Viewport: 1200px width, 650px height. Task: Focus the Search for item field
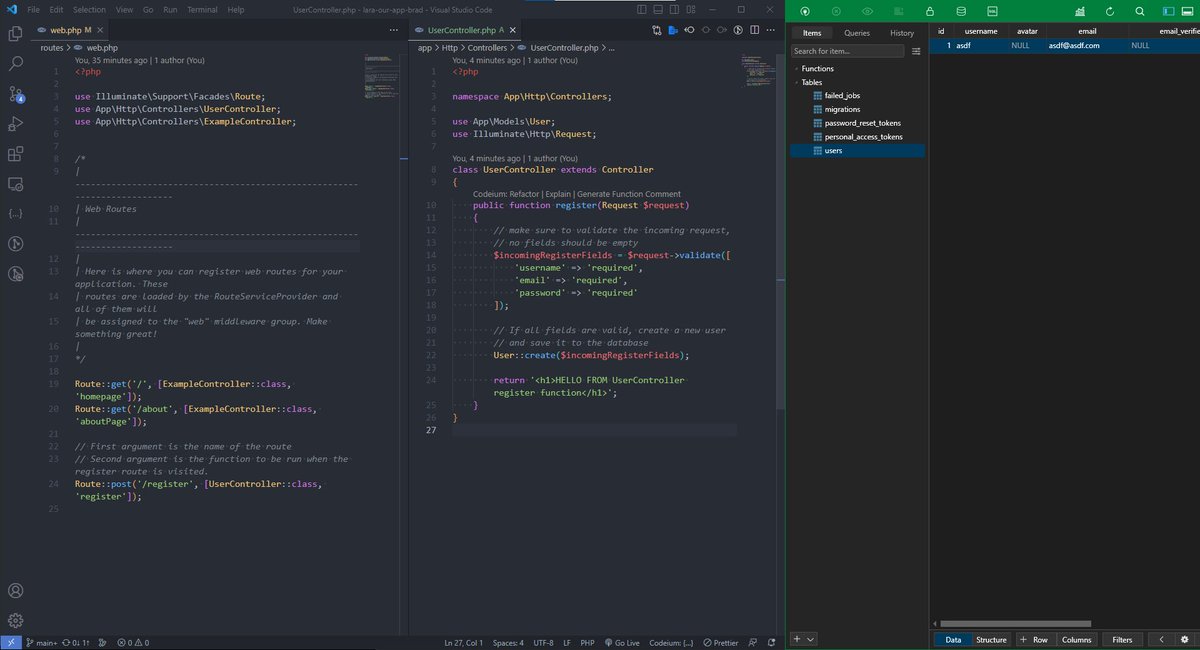coord(847,51)
